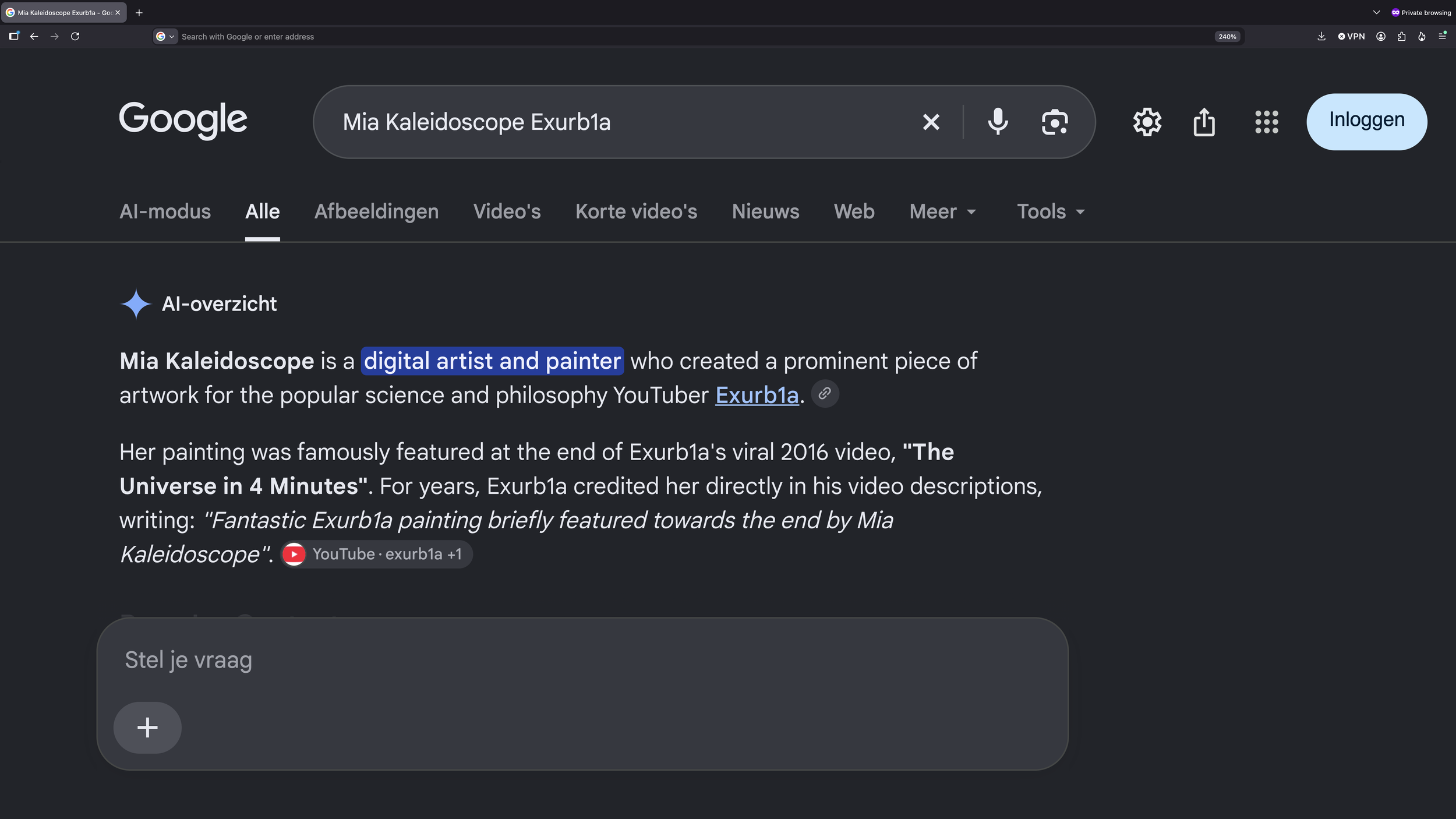Open the Nieuws tab
Viewport: 1456px width, 819px height.
(x=765, y=211)
